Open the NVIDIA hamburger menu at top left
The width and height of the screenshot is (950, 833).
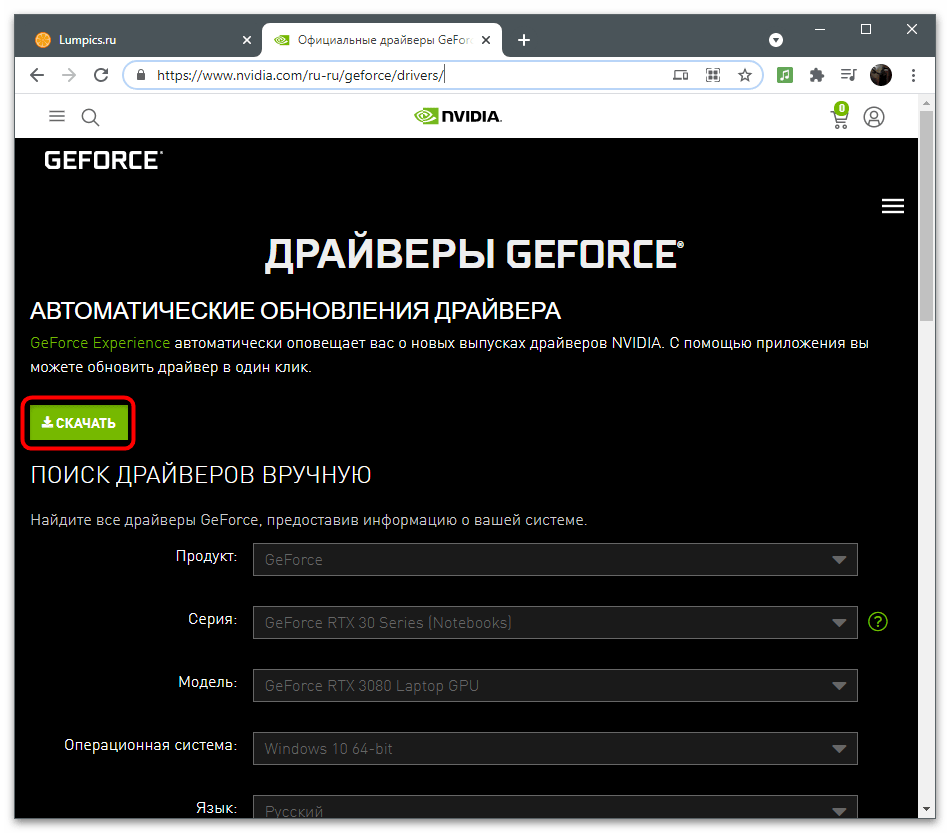click(x=57, y=117)
